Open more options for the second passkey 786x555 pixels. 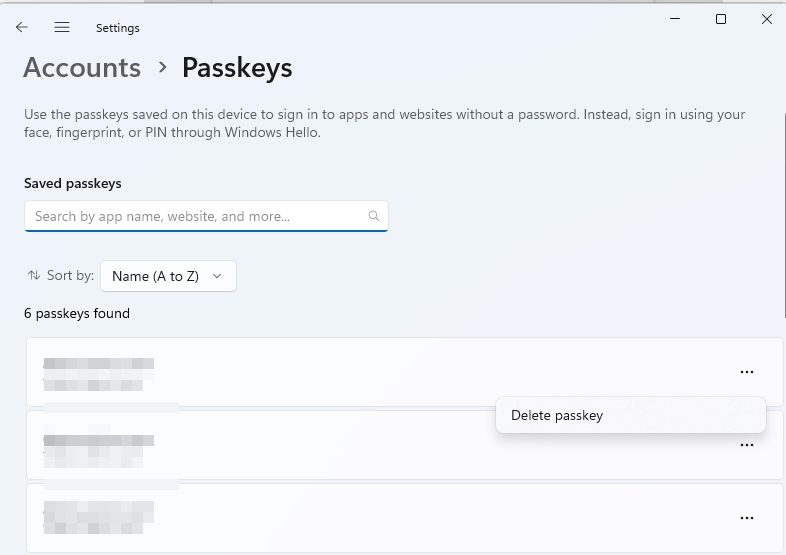pos(746,445)
